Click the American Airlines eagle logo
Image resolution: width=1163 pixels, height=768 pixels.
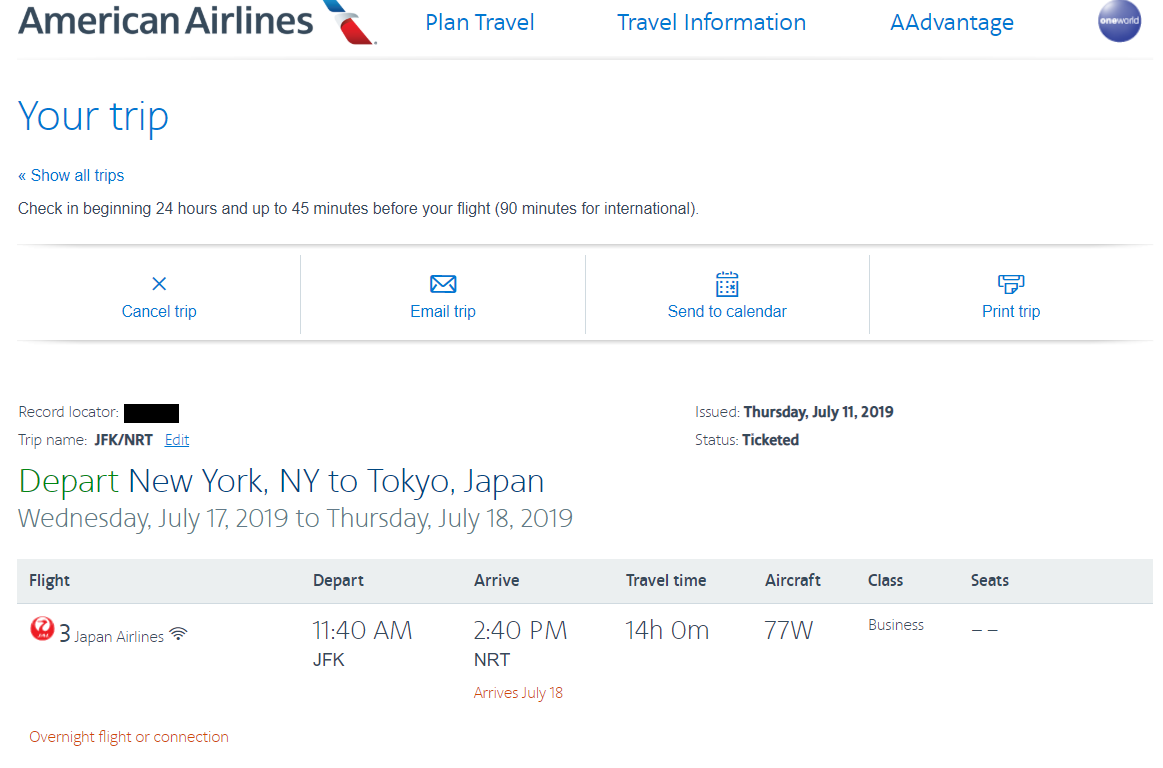349,22
